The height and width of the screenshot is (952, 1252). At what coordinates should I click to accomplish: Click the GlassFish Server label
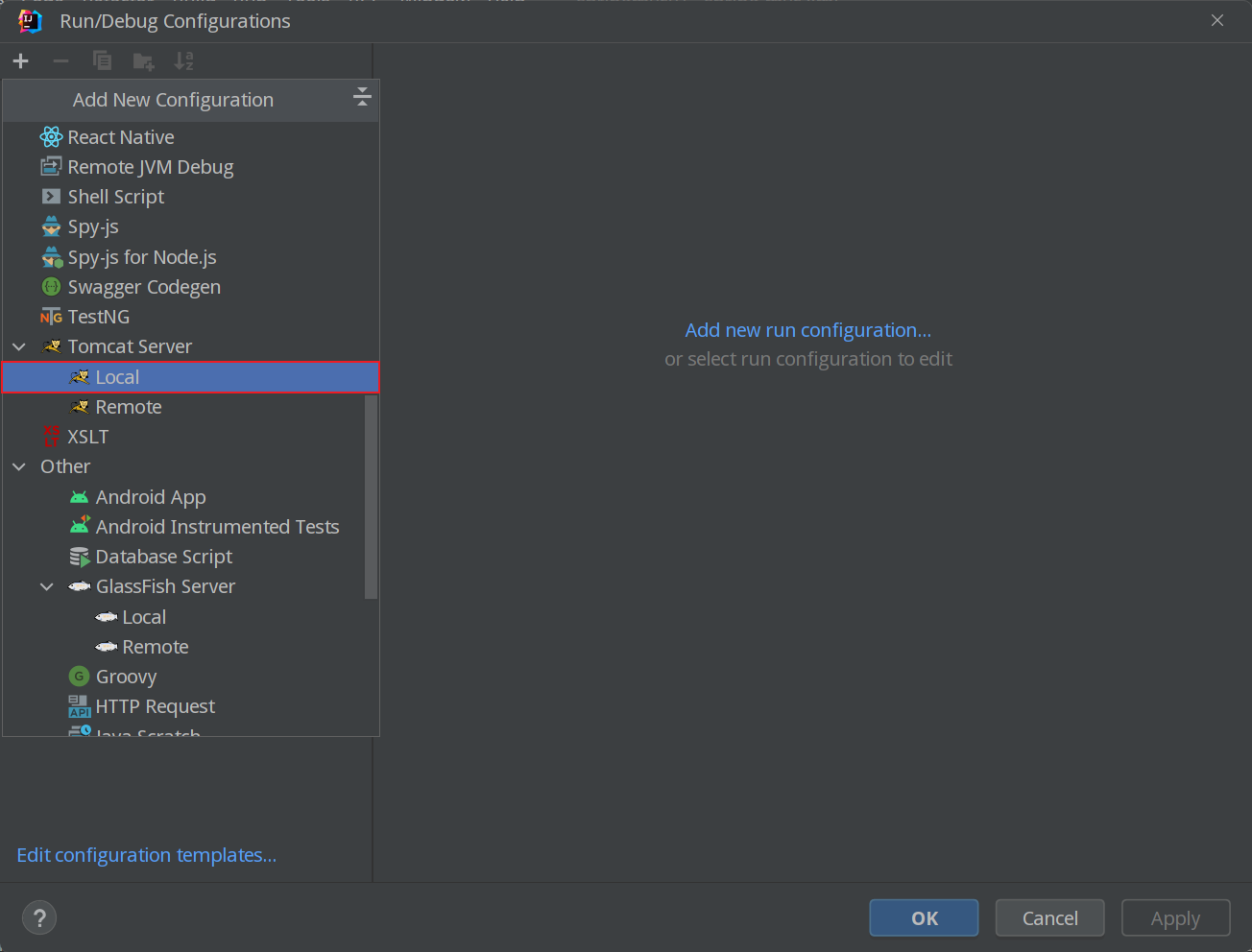pyautogui.click(x=165, y=586)
